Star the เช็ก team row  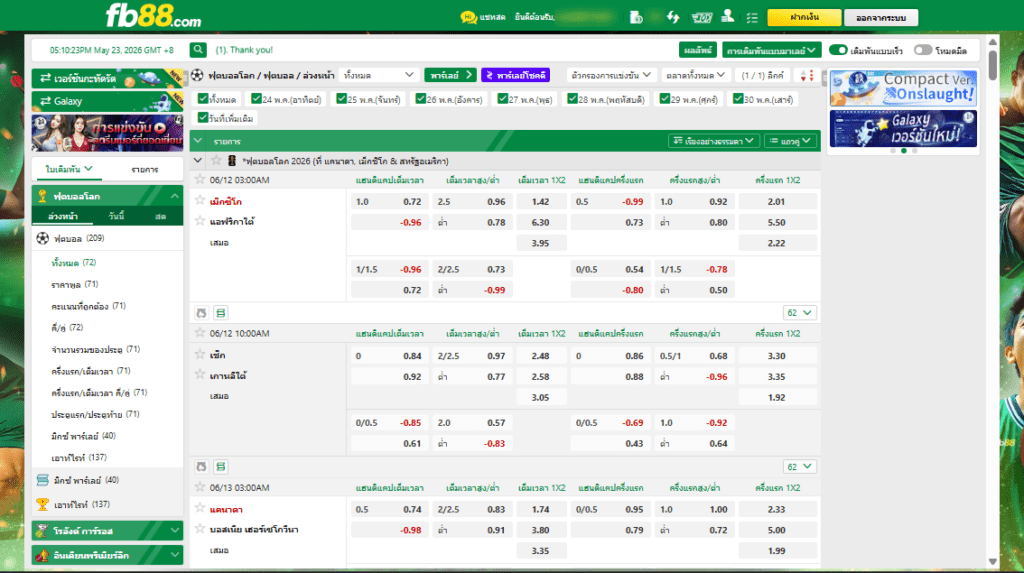200,354
